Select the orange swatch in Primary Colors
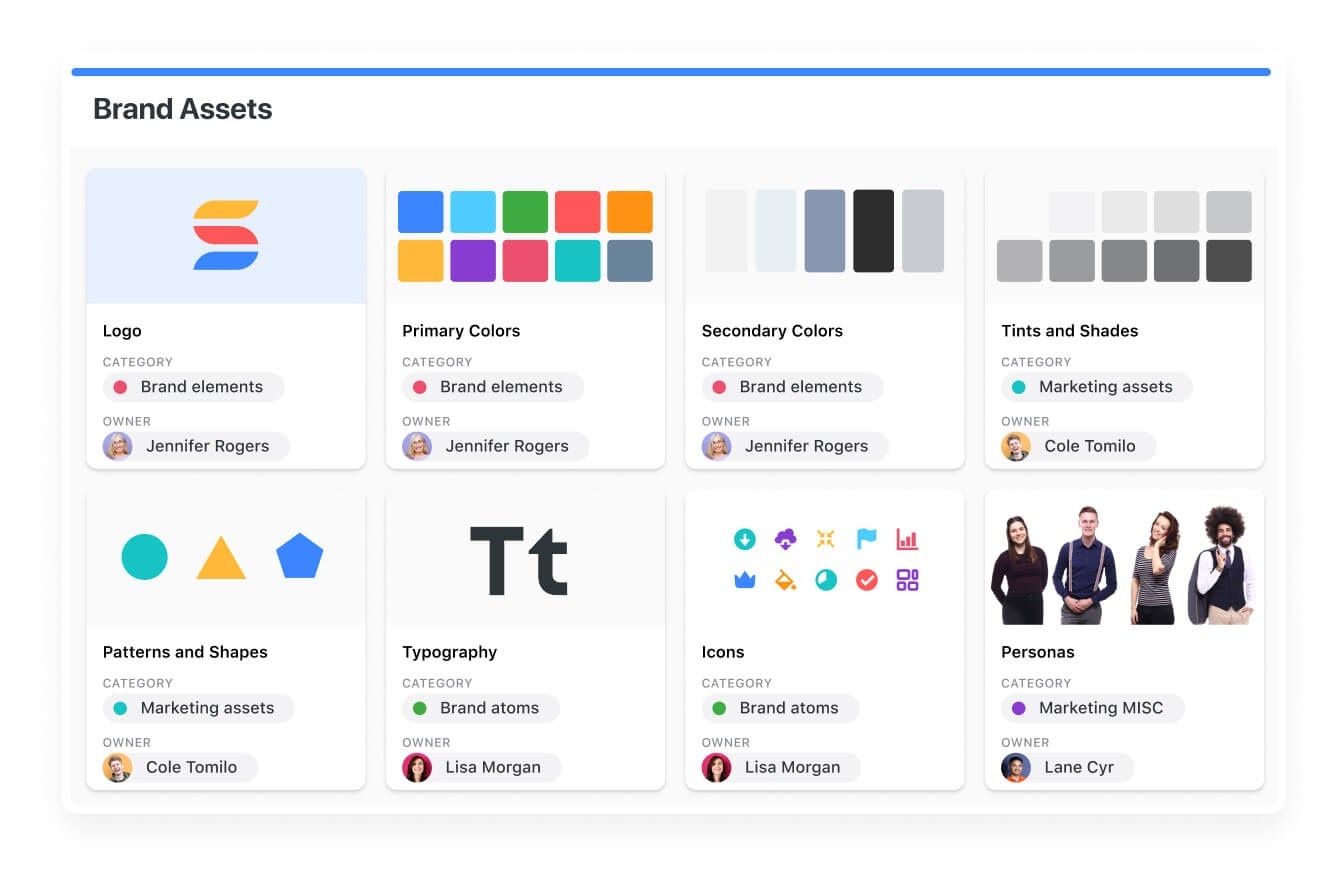This screenshot has height=878, width=1340. tap(630, 212)
